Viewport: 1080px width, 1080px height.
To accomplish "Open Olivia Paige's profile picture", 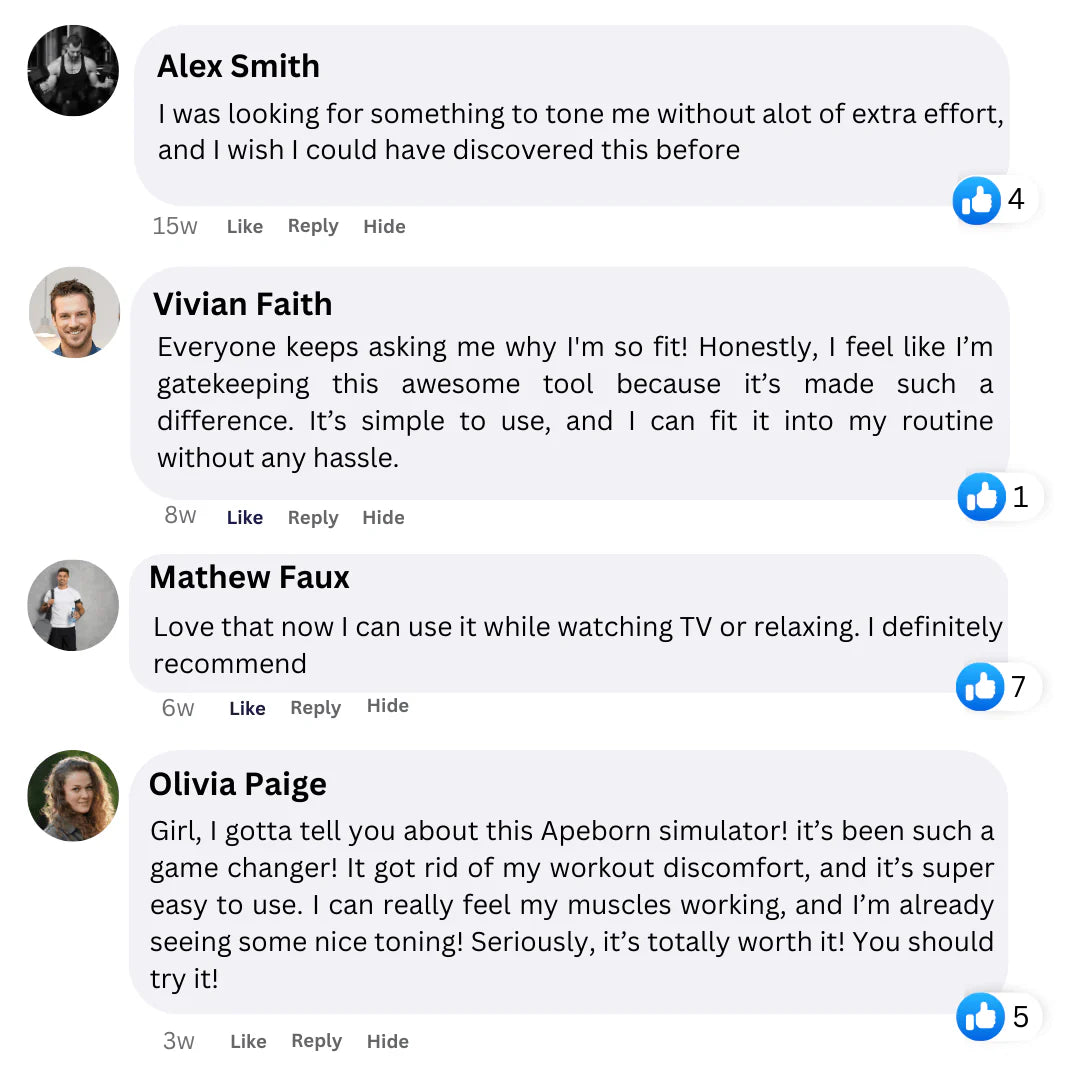I will coord(72,795).
